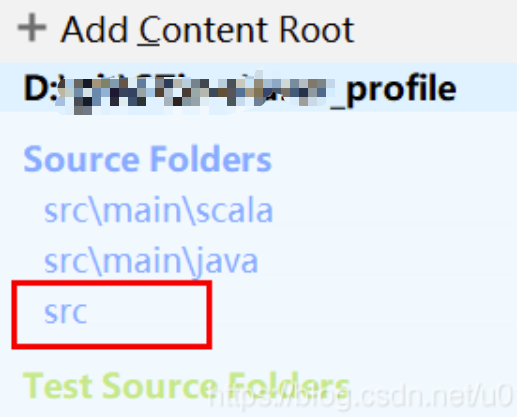Select the content root path ending in _profile

(x=240, y=89)
